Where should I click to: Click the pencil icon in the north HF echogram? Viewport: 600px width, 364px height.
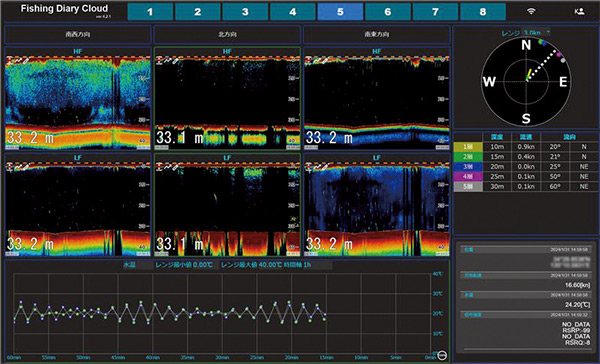(175, 60)
